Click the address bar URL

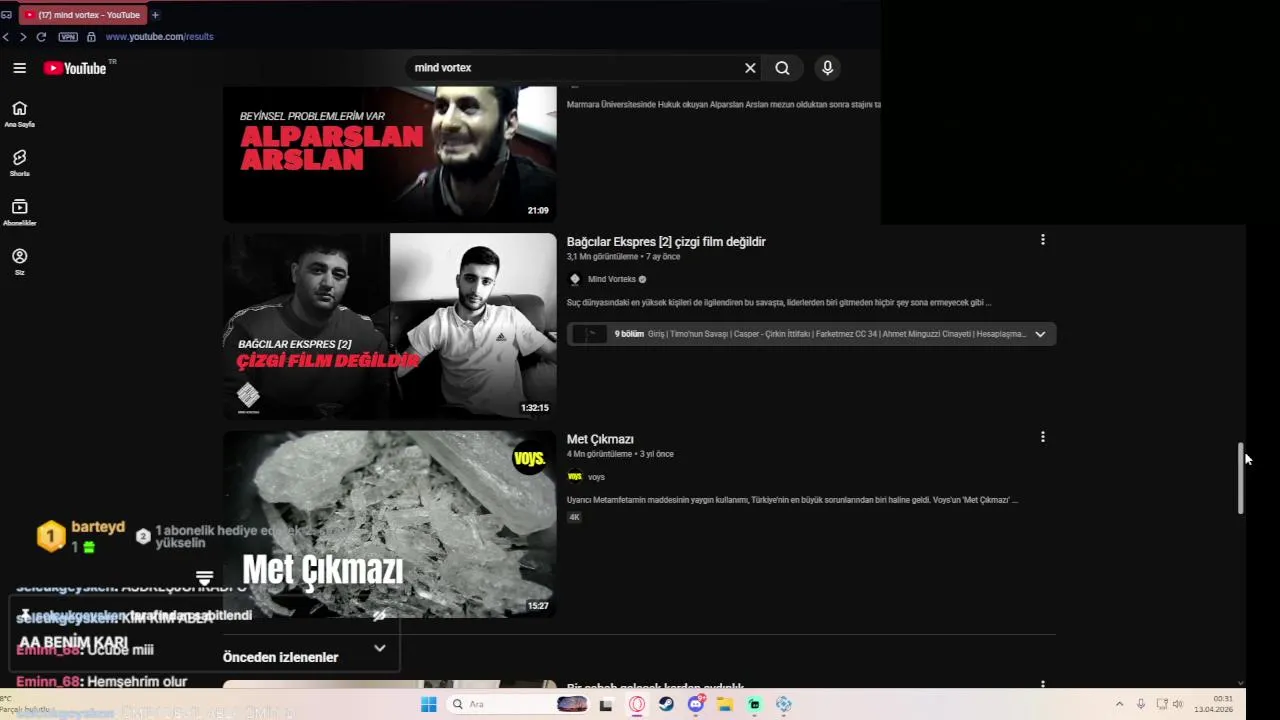159,37
